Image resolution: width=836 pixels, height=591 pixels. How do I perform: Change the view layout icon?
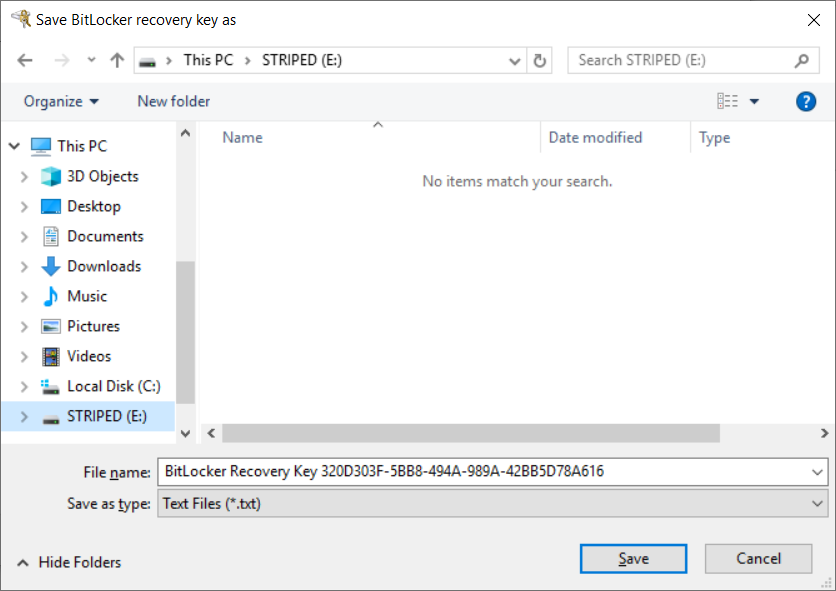point(727,101)
